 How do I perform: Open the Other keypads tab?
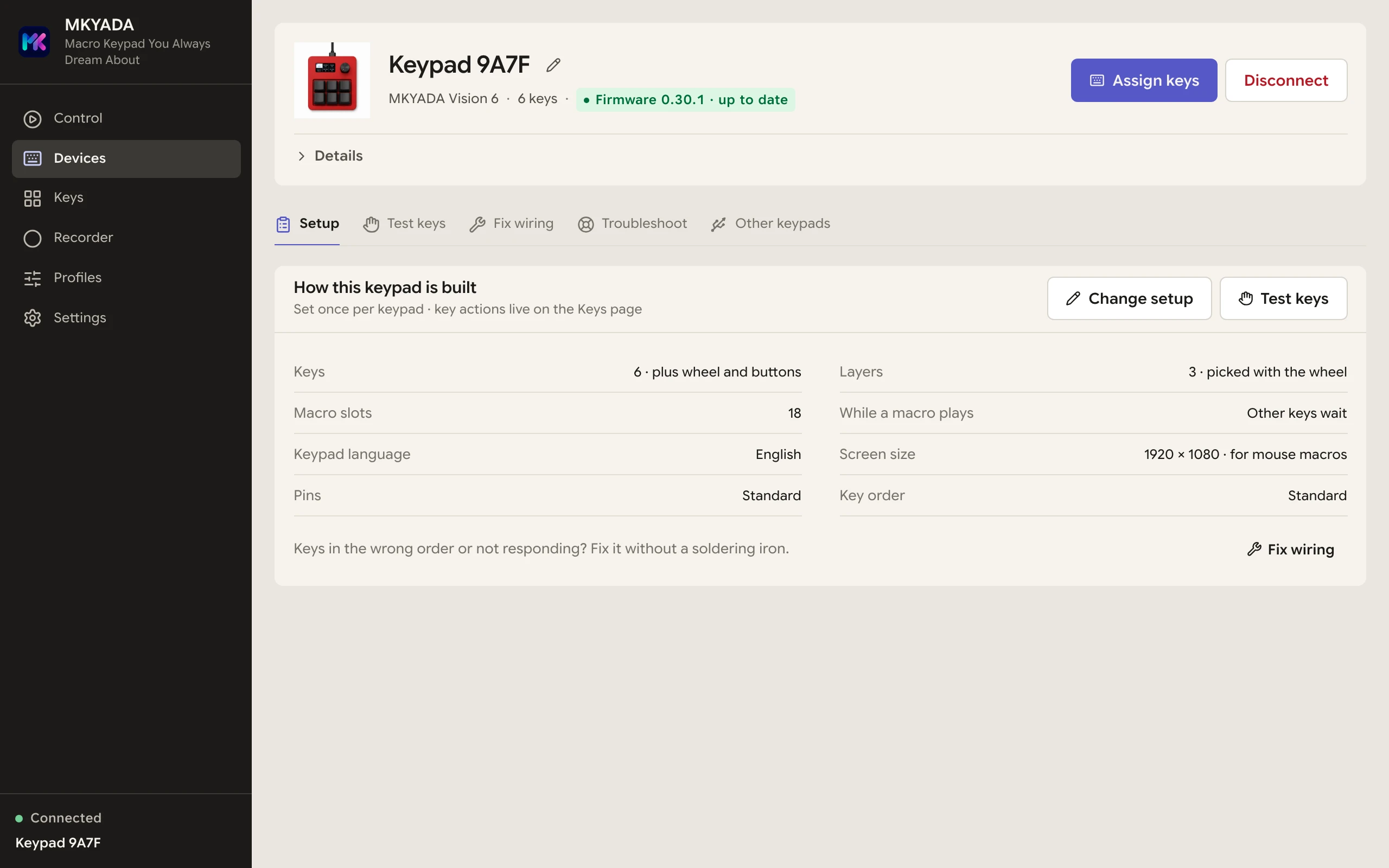coord(770,224)
